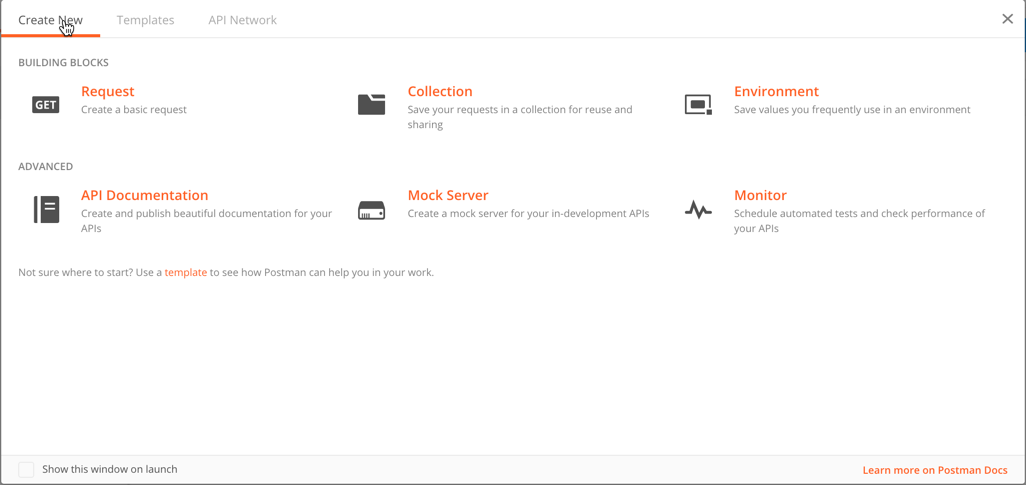
Task: Click the Show this window on launch label
Action: tap(110, 469)
